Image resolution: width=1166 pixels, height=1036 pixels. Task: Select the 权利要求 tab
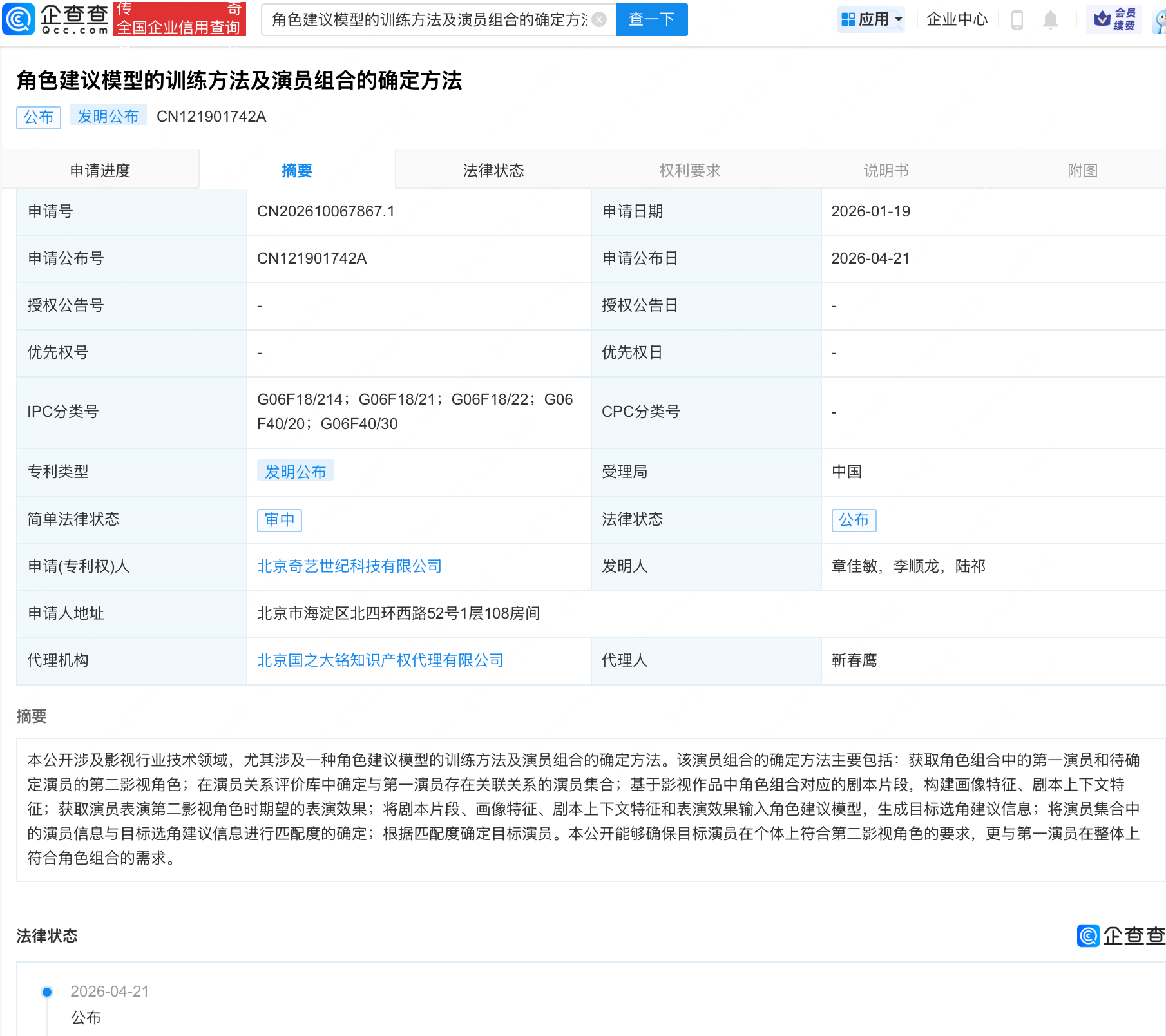[x=689, y=170]
